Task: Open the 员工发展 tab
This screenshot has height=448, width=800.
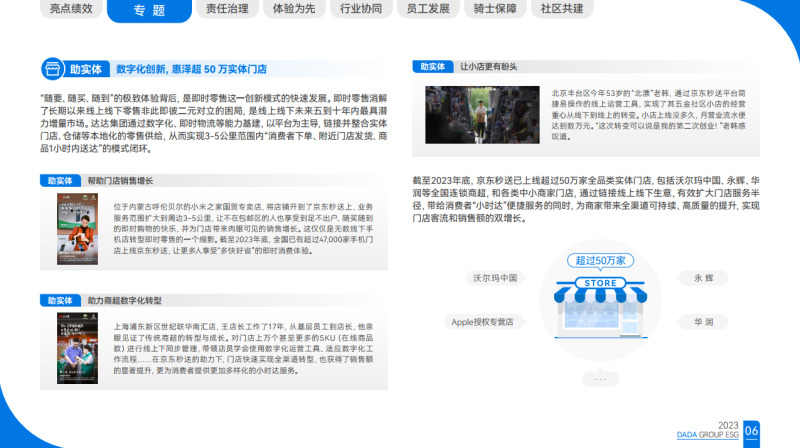Action: pos(428,9)
